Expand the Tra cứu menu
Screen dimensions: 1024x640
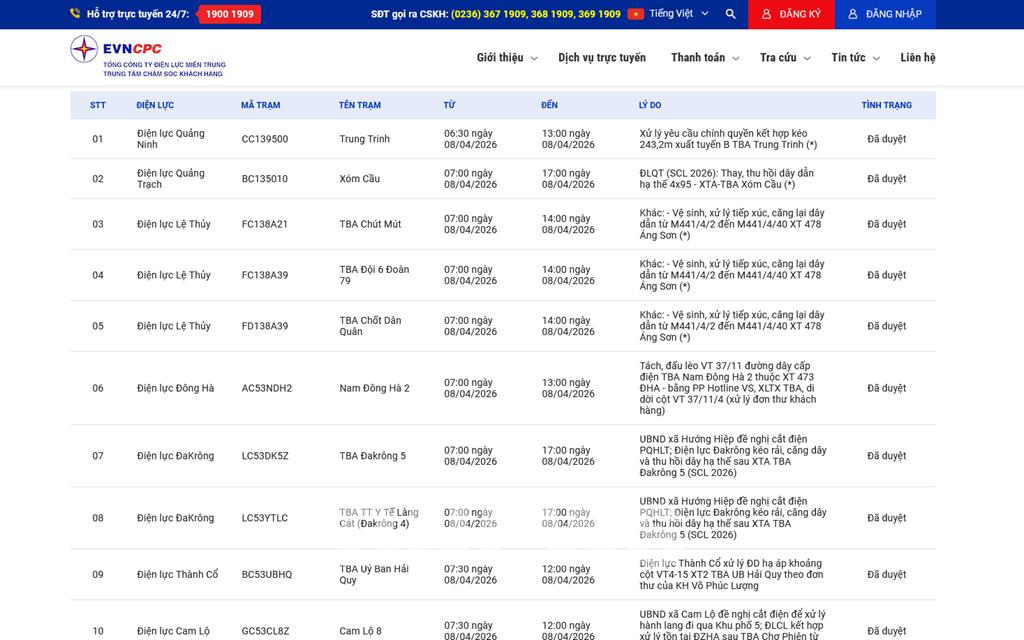pos(784,58)
